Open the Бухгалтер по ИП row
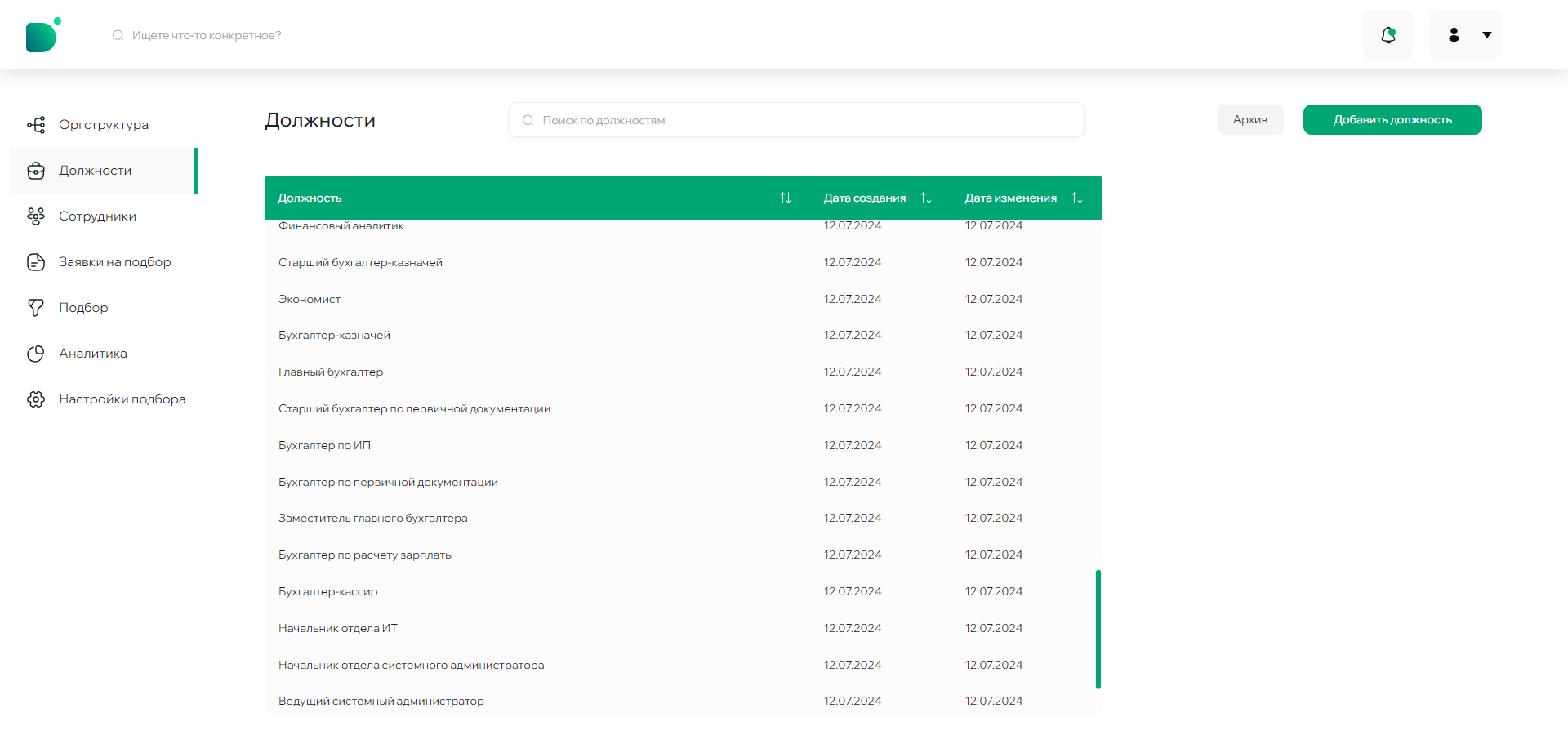The image size is (1568, 744). click(x=683, y=445)
